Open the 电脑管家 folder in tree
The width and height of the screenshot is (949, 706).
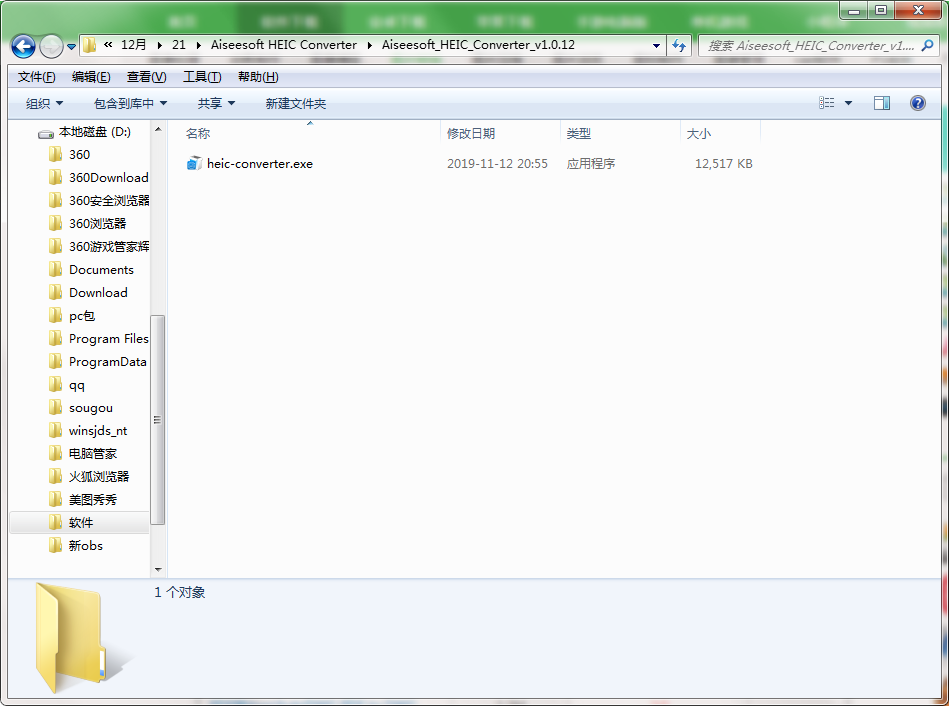point(82,454)
